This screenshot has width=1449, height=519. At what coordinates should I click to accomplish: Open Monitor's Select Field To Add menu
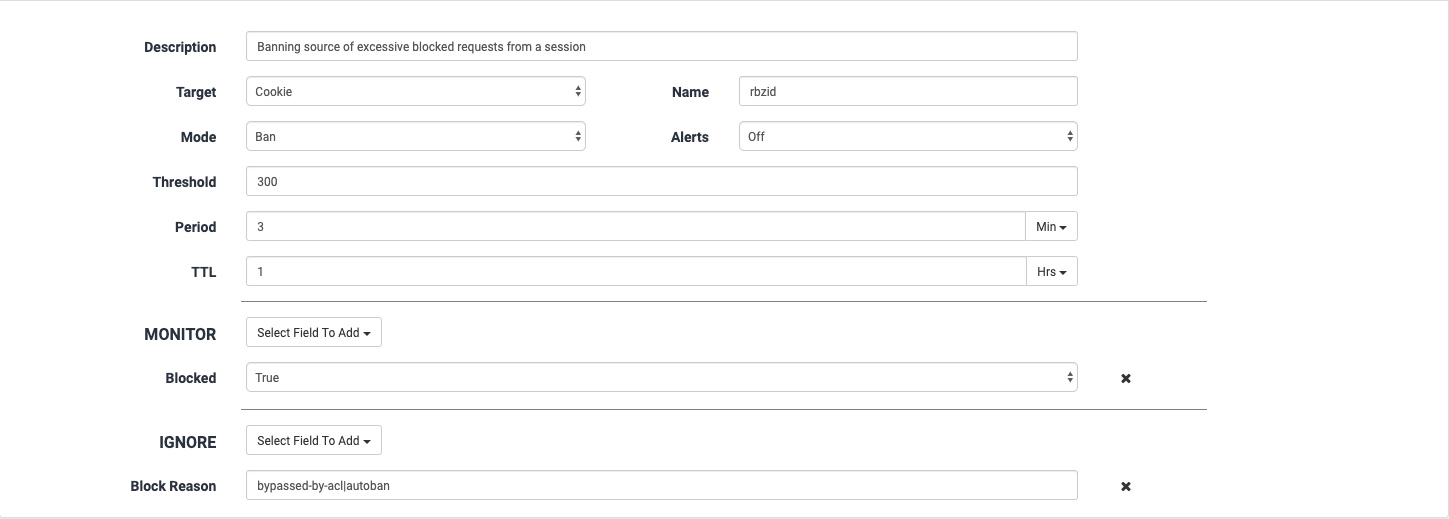point(313,333)
